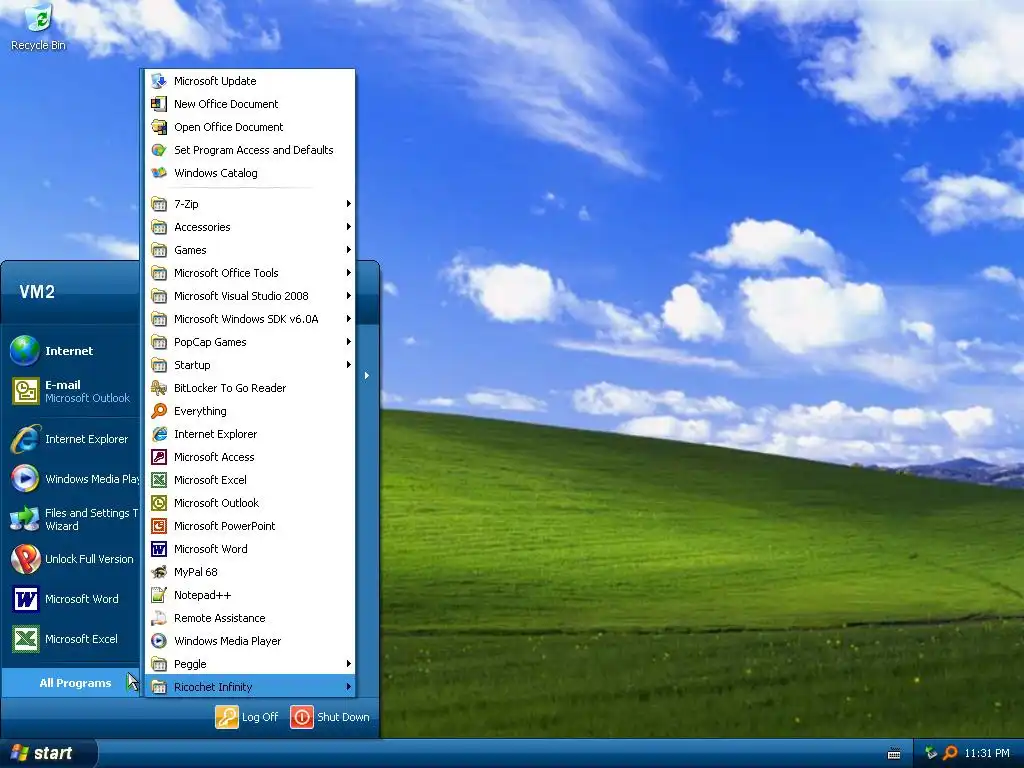Expand the Microsoft Visual Studio 2008 submenu arrow

(349, 296)
